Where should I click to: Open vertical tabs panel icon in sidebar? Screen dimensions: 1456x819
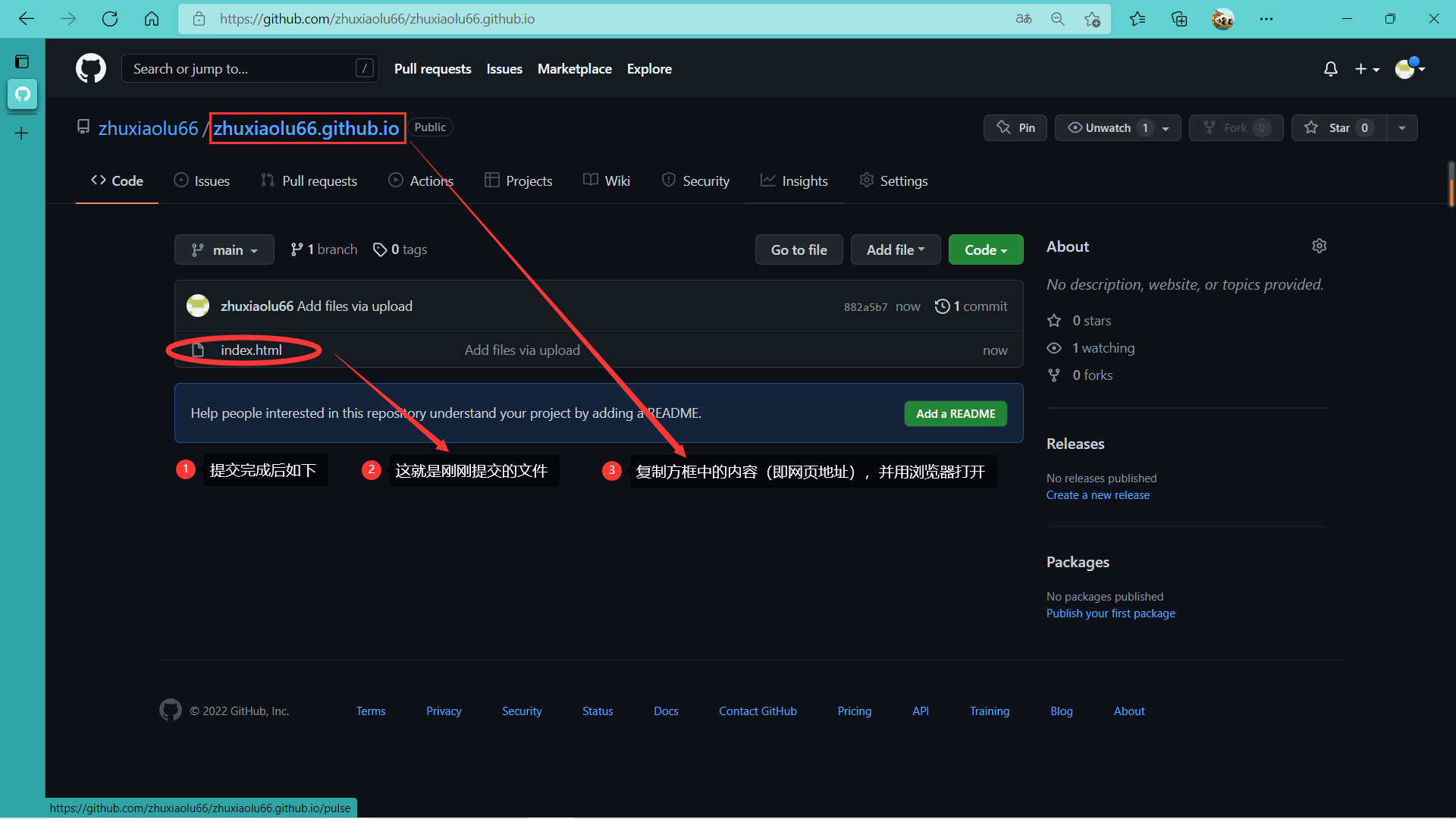(x=22, y=61)
